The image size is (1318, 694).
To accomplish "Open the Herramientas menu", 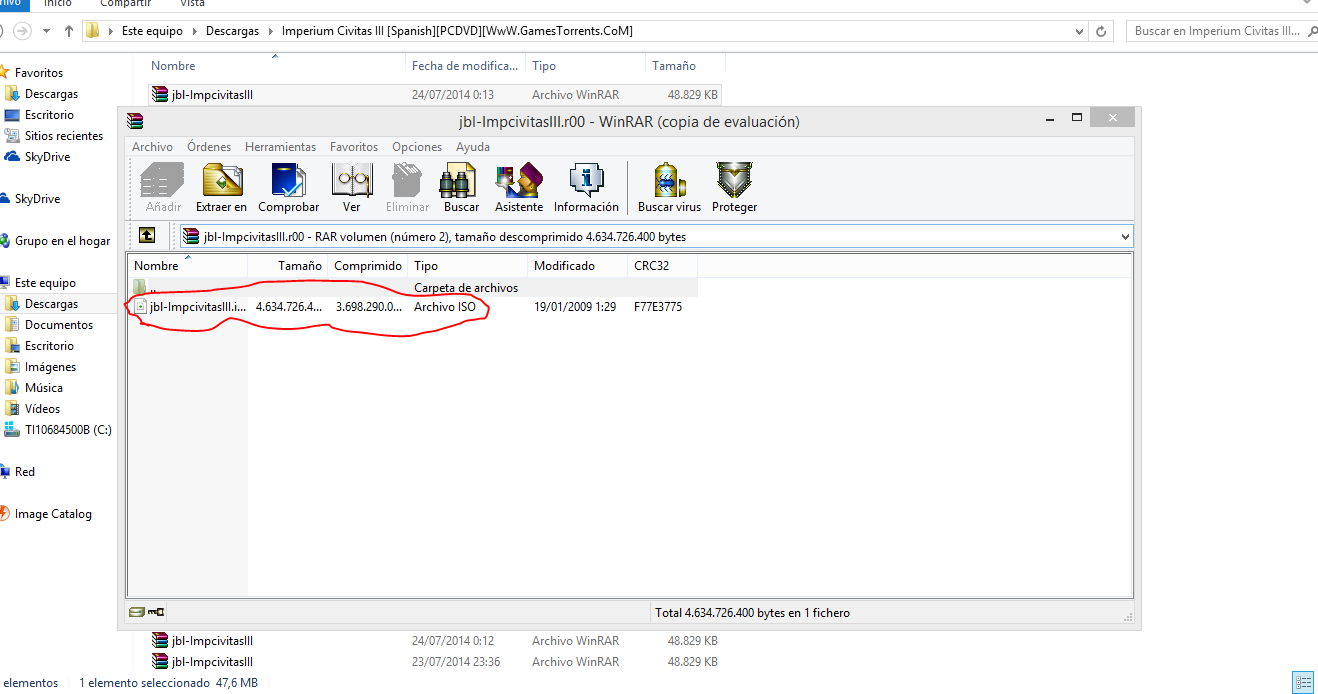I will (280, 146).
